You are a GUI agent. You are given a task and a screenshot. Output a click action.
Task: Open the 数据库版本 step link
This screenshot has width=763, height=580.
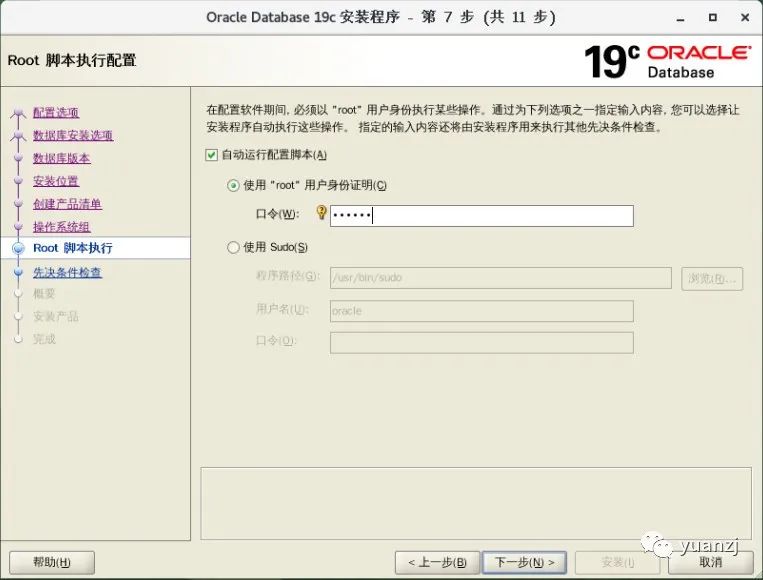pos(62,158)
